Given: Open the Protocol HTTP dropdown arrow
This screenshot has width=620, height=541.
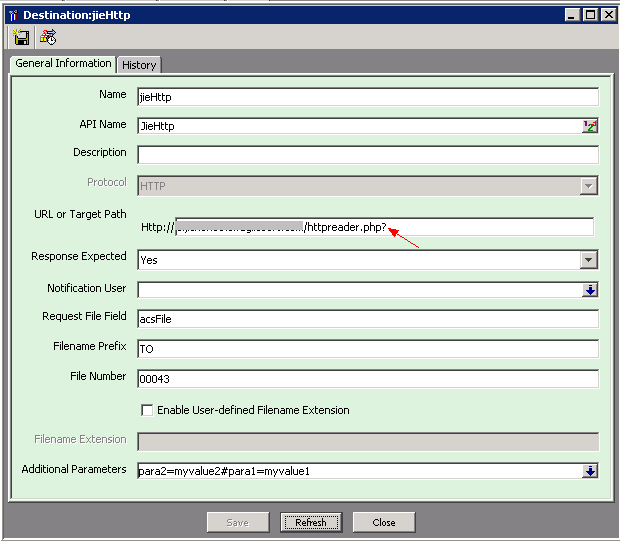Looking at the screenshot, I should pos(589,186).
